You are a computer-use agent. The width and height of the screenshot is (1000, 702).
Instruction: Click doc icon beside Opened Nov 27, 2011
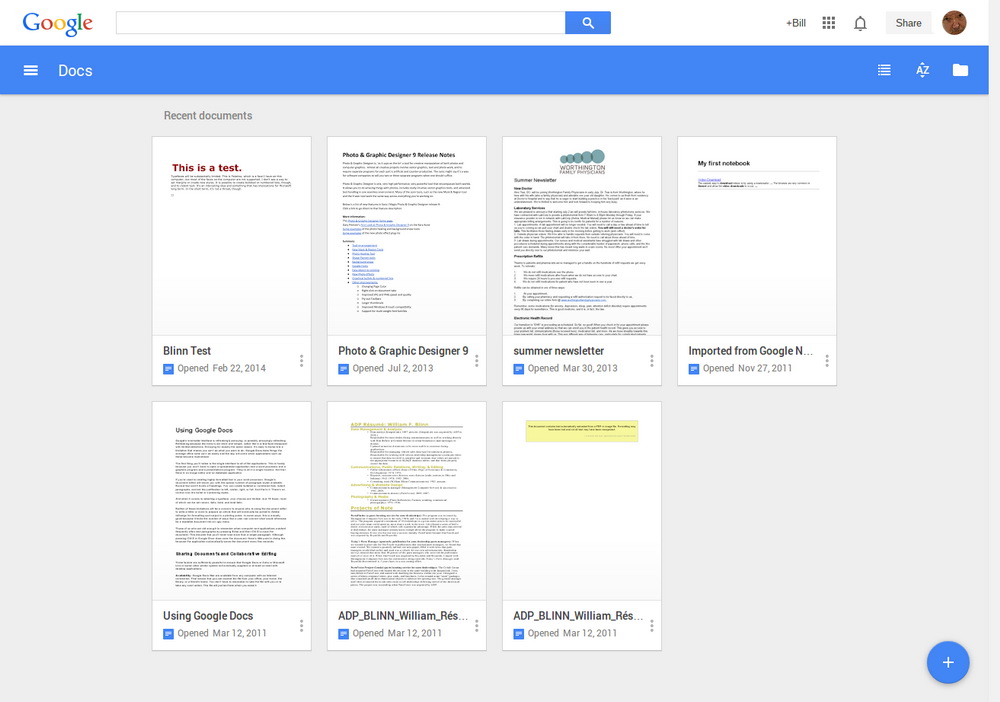pos(694,369)
